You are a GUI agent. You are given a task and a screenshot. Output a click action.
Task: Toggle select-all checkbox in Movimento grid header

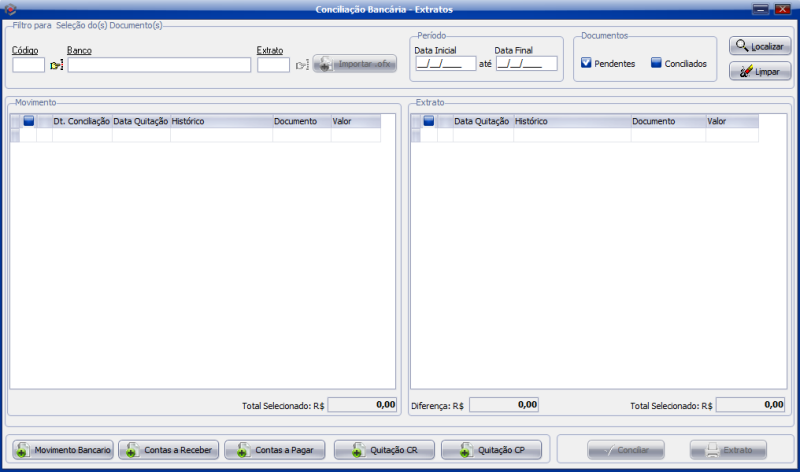coord(29,121)
